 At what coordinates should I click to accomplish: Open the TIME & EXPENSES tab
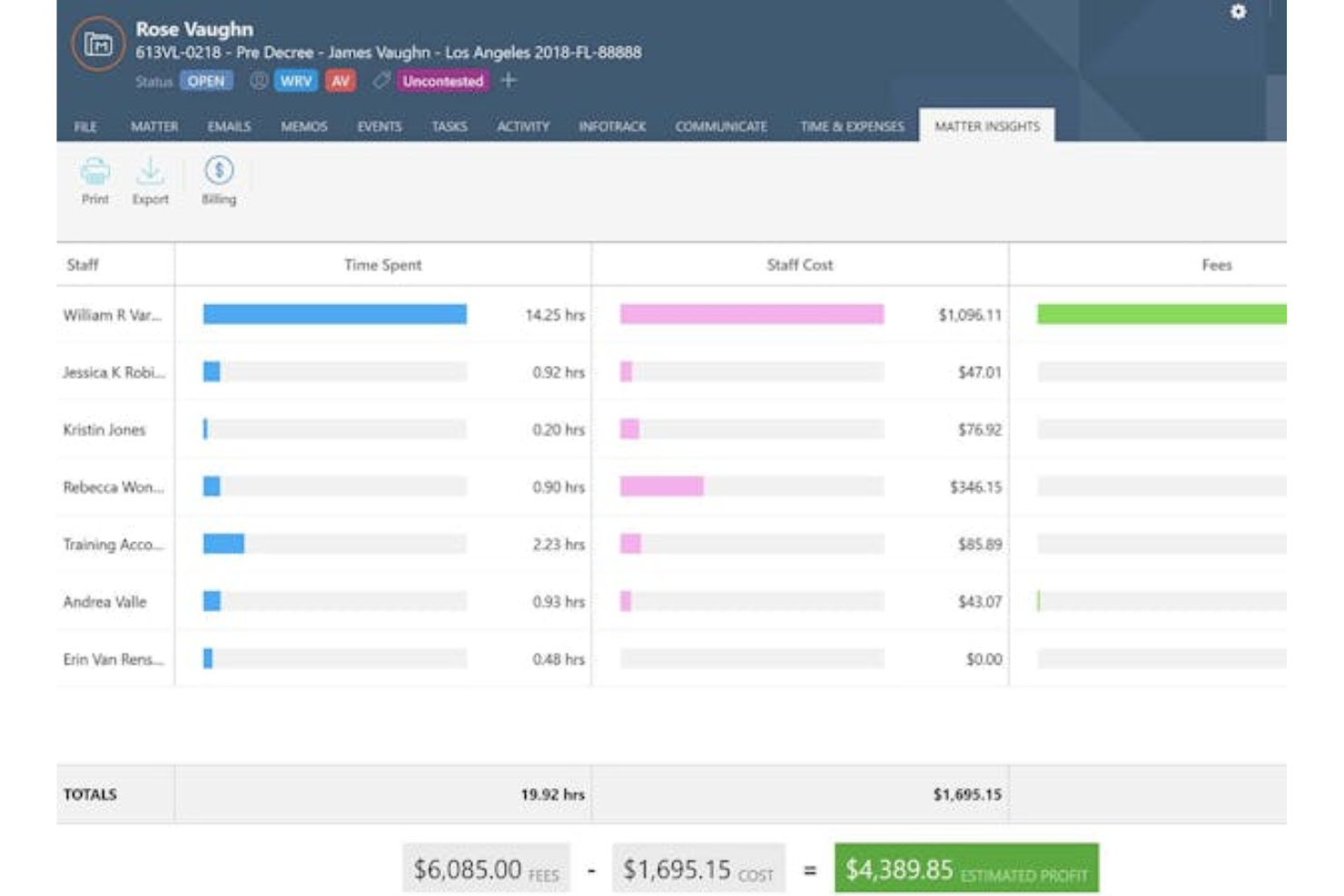pyautogui.click(x=850, y=127)
